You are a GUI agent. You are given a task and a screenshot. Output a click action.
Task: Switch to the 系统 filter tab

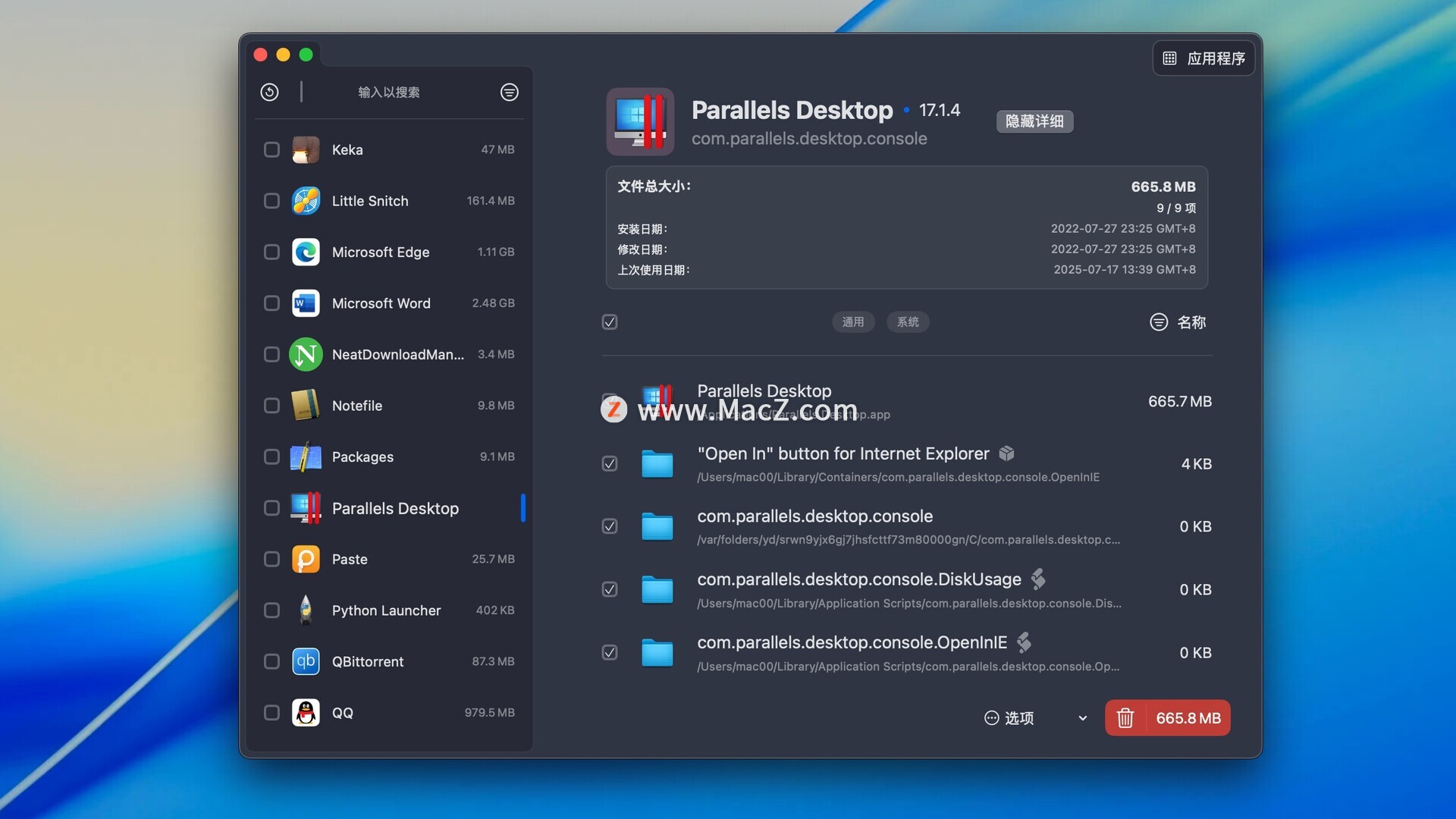pos(908,322)
